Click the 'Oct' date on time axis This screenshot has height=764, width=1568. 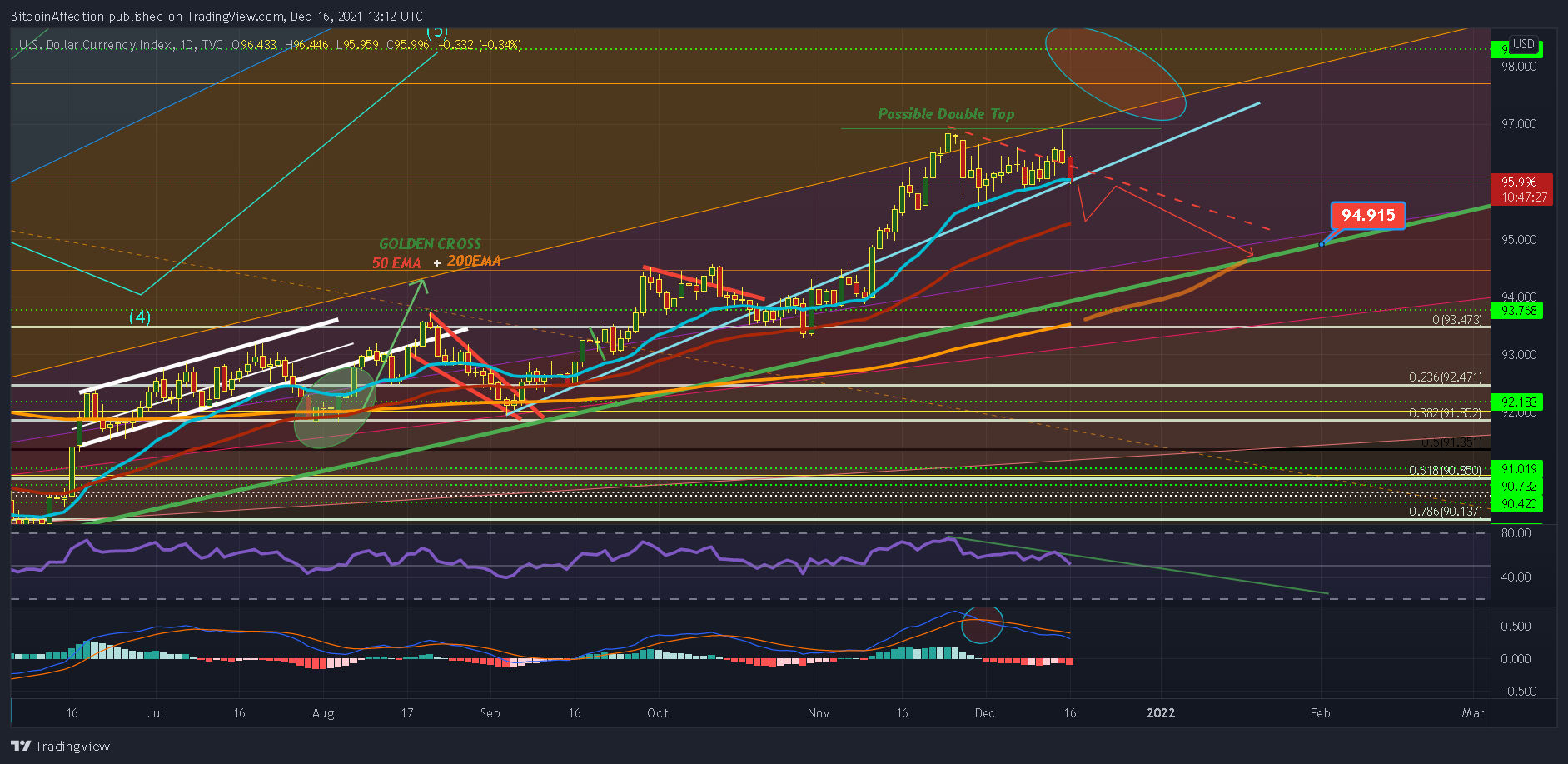(658, 713)
